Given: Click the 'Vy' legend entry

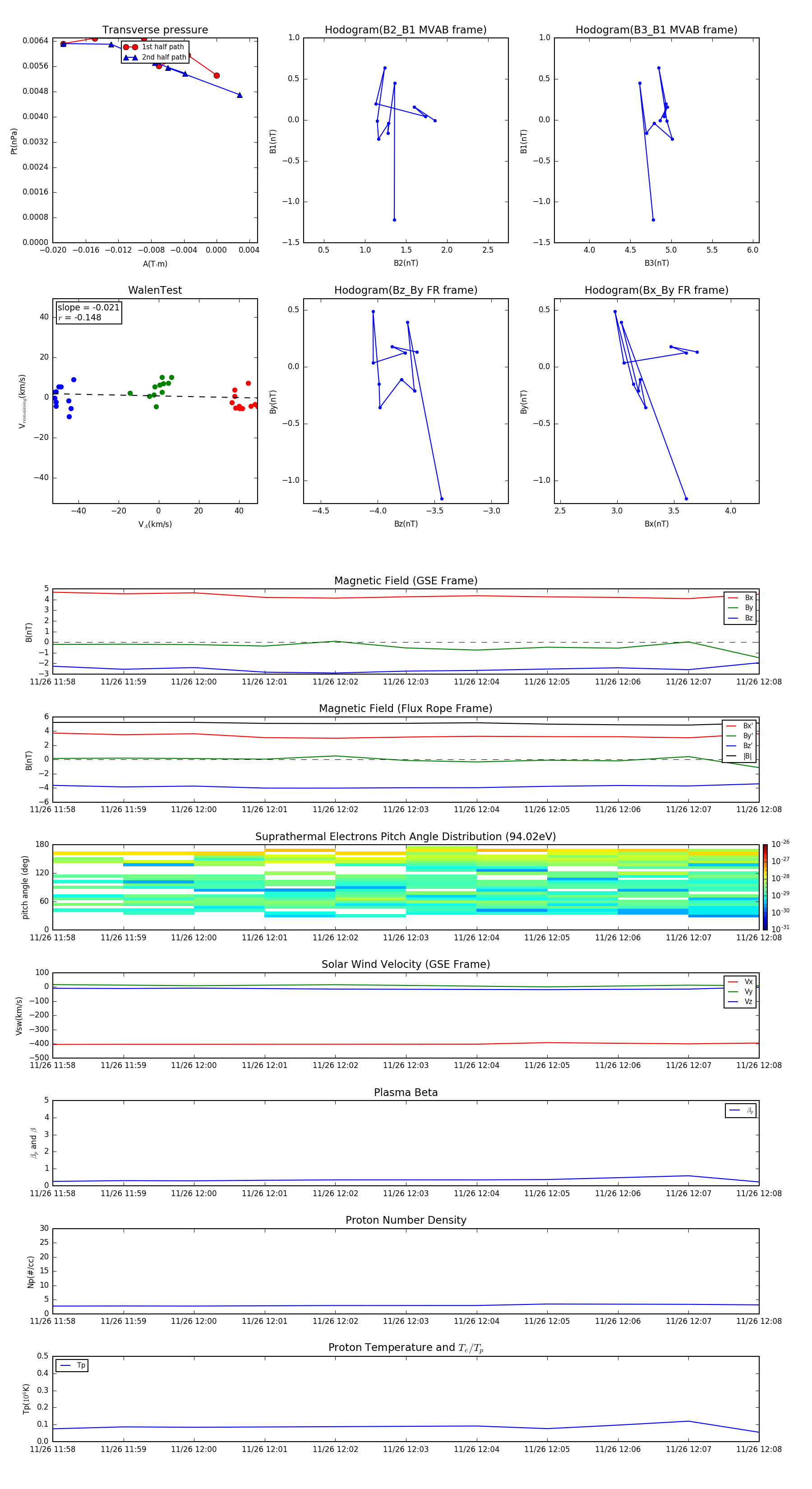Looking at the screenshot, I should coord(740,991).
